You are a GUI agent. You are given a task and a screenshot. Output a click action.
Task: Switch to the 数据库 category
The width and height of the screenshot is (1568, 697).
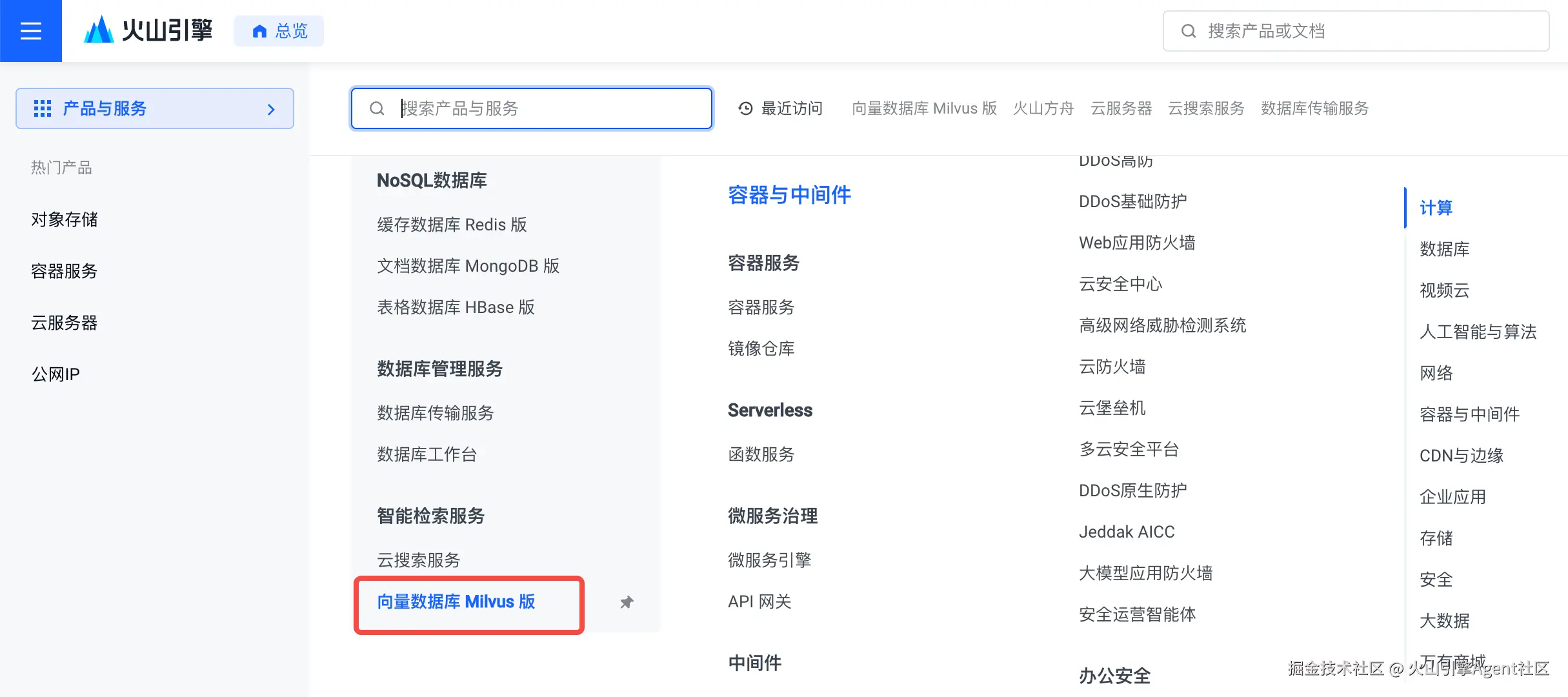coord(1445,248)
